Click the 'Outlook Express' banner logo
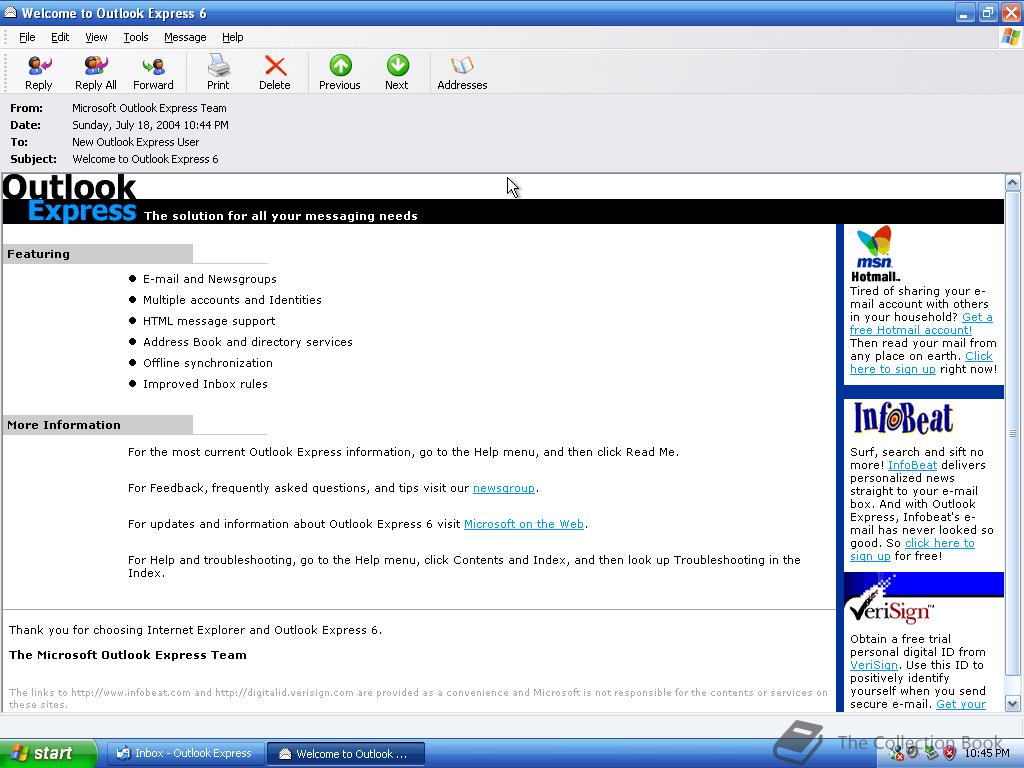Image resolution: width=1024 pixels, height=768 pixels. (69, 199)
